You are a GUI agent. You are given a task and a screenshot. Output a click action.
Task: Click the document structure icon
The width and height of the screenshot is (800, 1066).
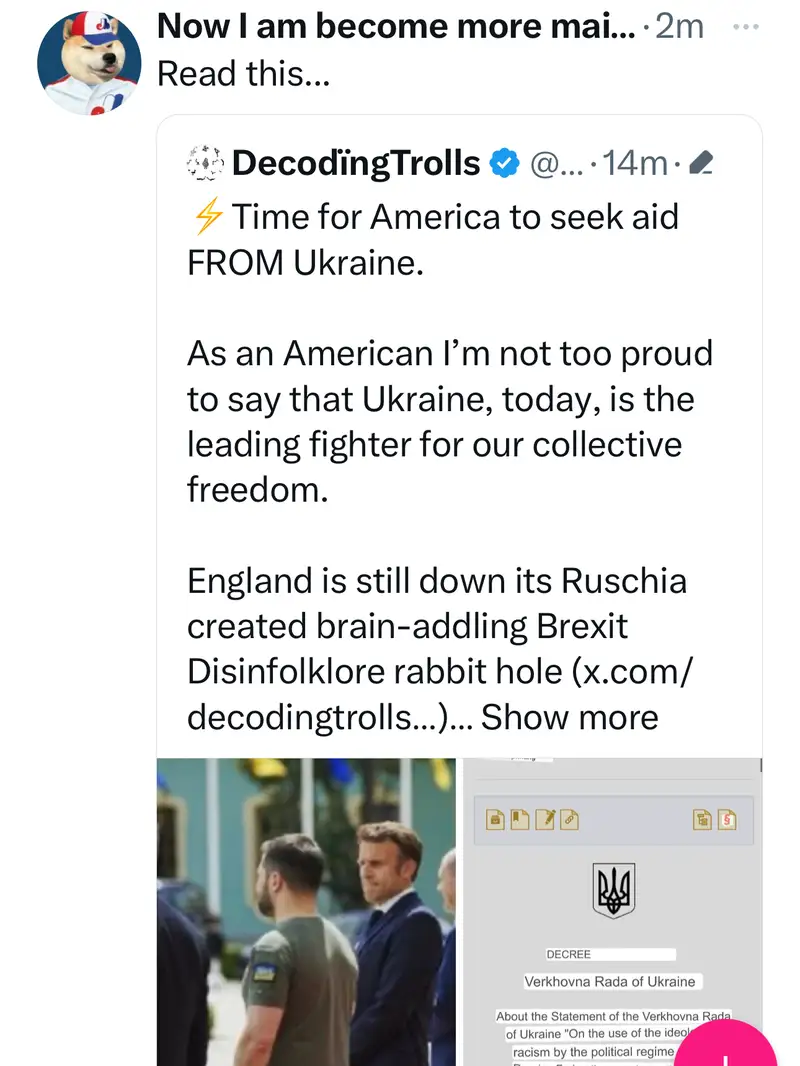point(704,819)
